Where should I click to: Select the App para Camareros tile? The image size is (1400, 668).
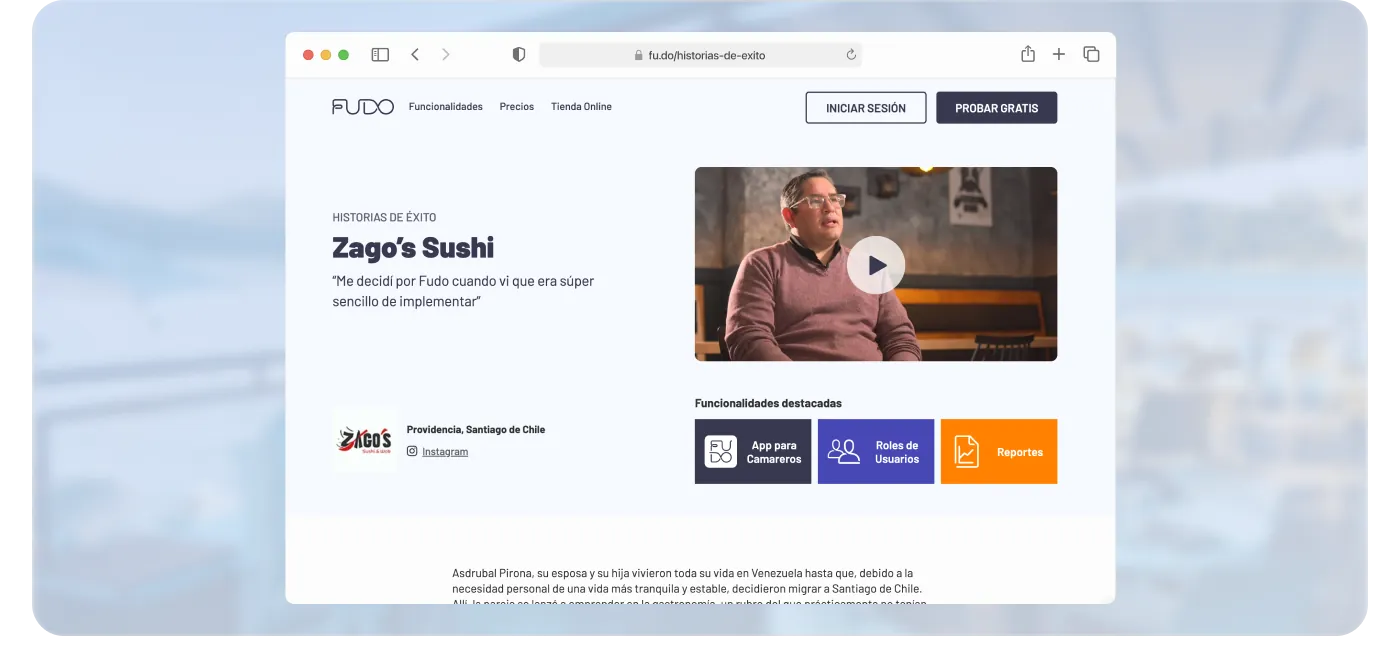(x=753, y=452)
